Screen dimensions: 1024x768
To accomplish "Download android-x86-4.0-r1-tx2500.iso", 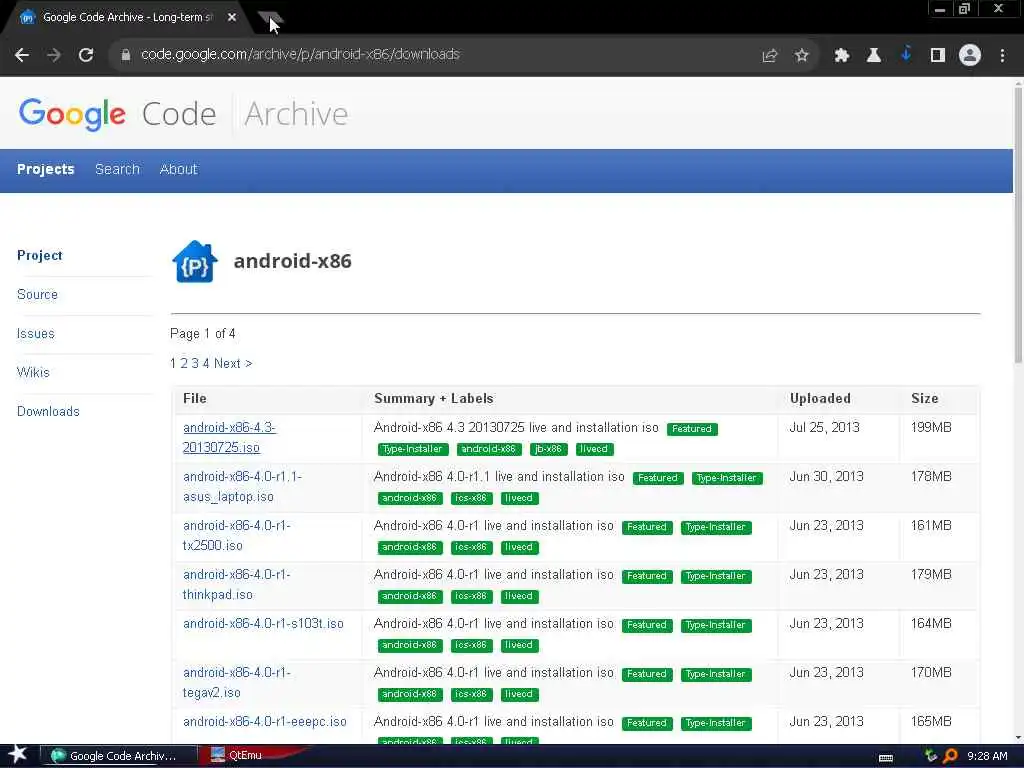I will click(x=236, y=536).
